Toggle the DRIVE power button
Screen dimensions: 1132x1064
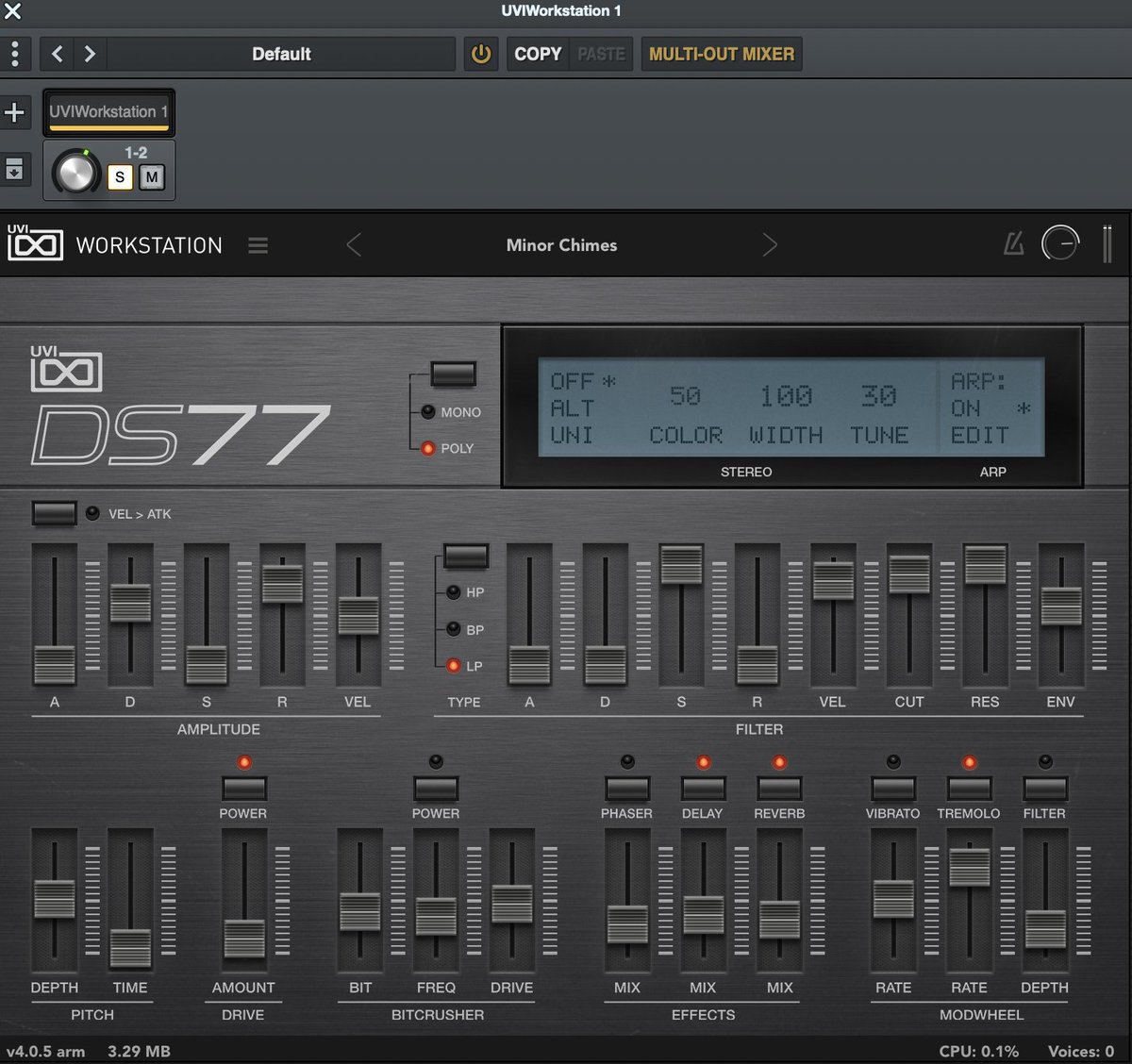(x=244, y=788)
